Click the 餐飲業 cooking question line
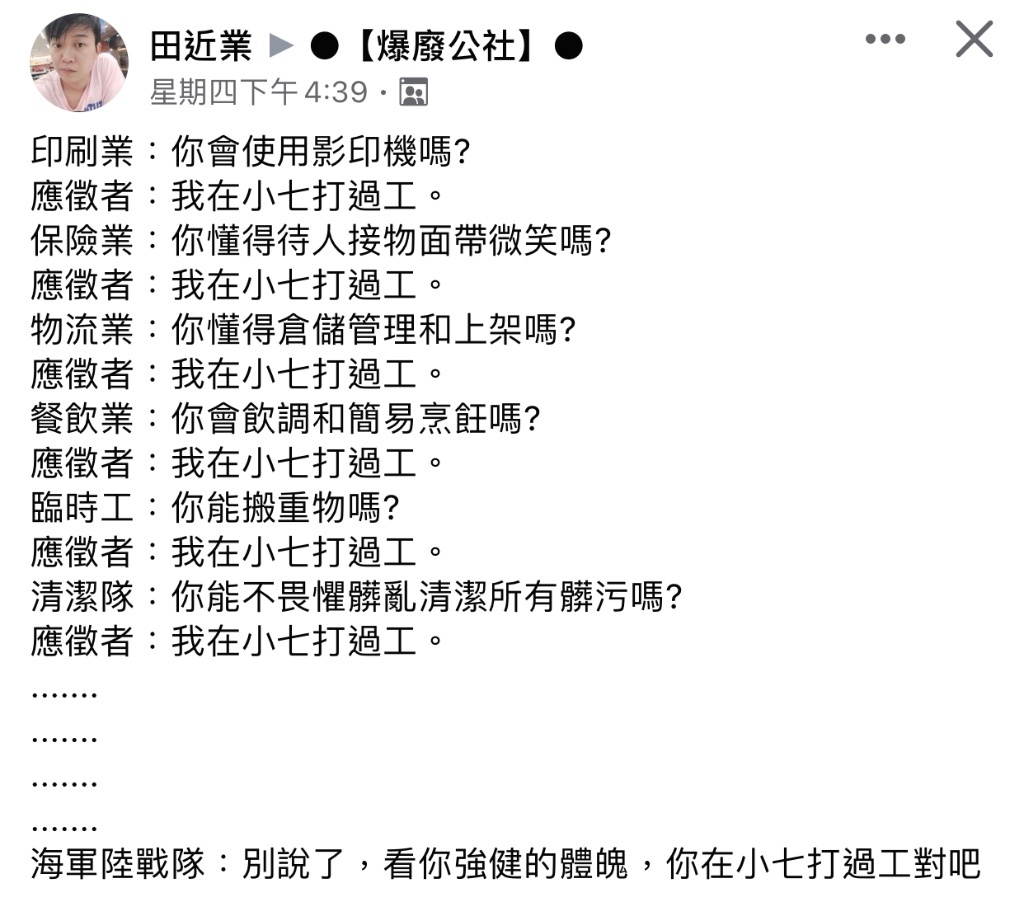 point(285,418)
